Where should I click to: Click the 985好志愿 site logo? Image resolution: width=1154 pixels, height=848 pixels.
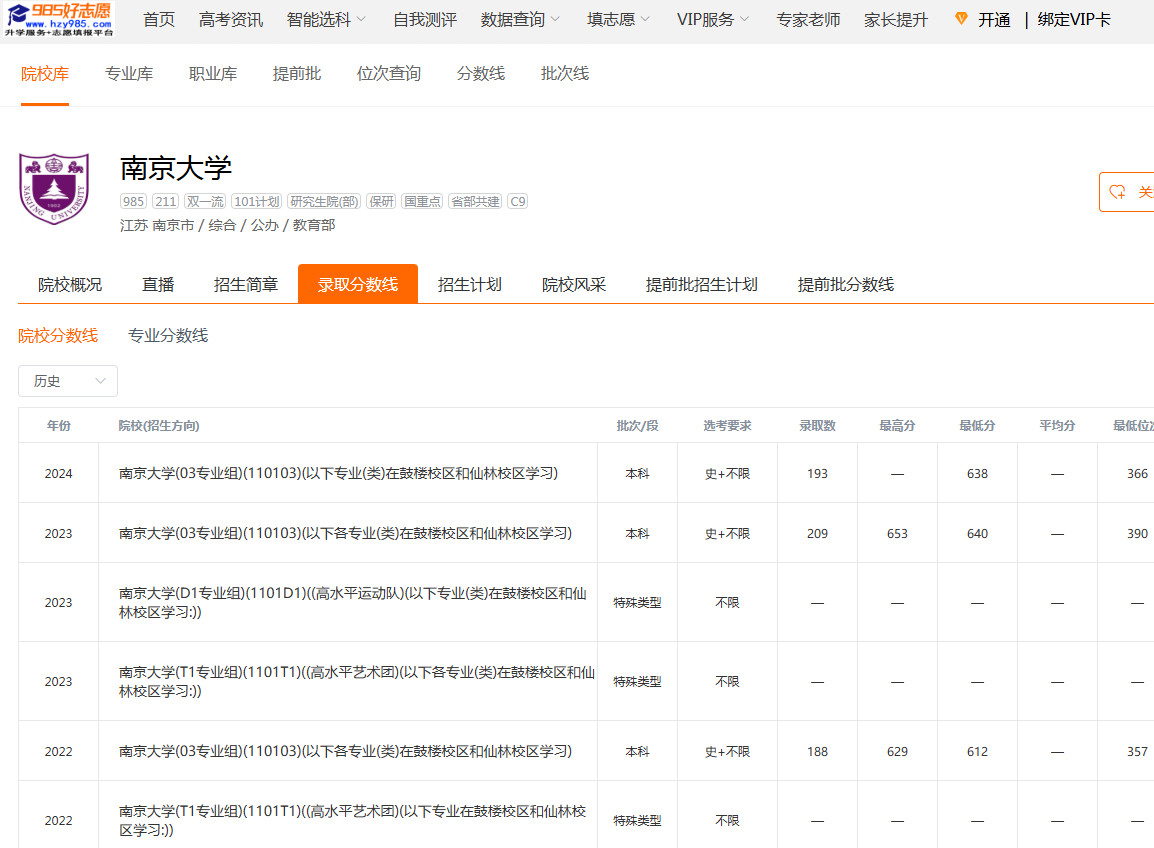pos(58,19)
